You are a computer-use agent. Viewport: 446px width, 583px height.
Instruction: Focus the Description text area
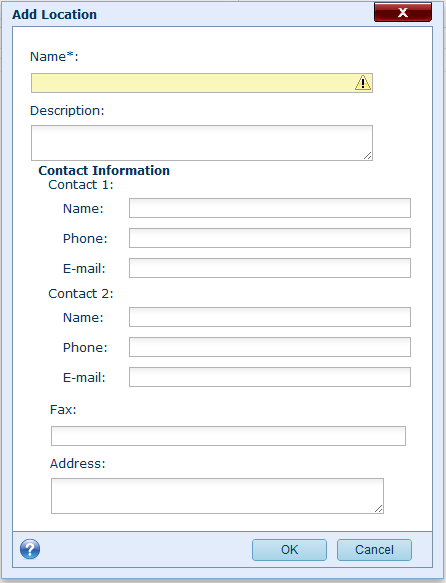tap(202, 143)
